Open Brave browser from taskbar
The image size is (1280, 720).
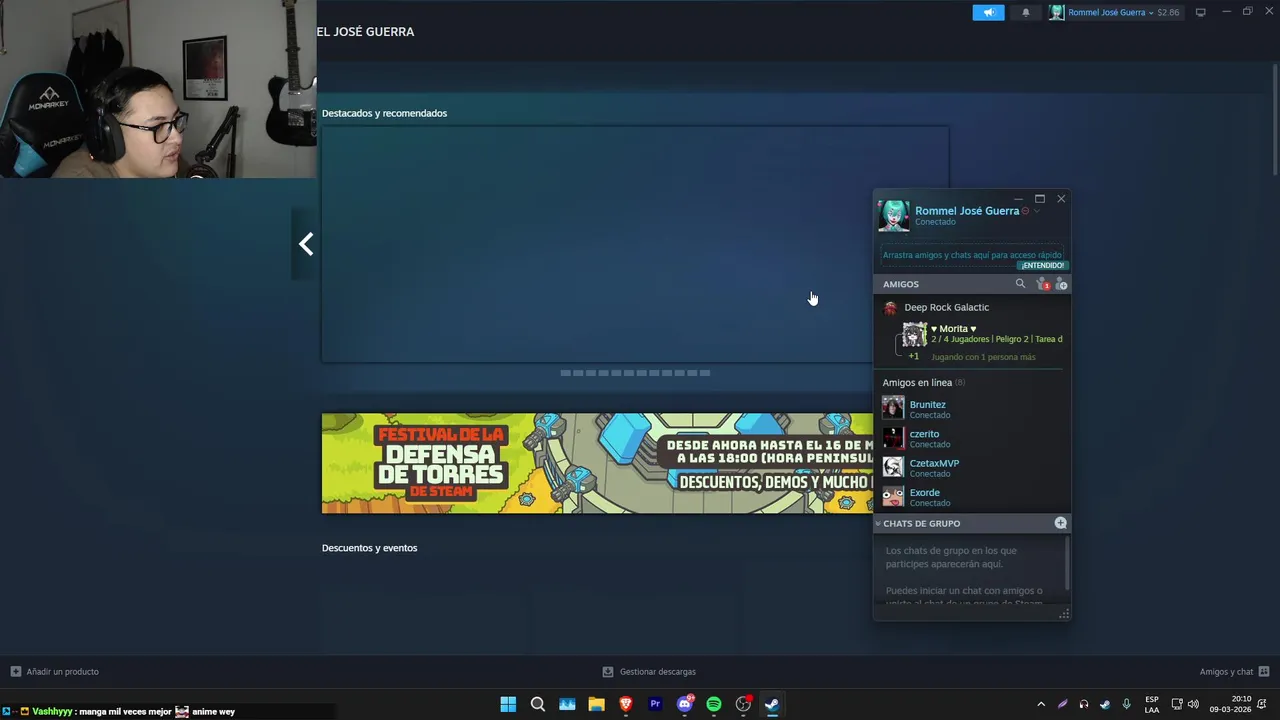626,704
